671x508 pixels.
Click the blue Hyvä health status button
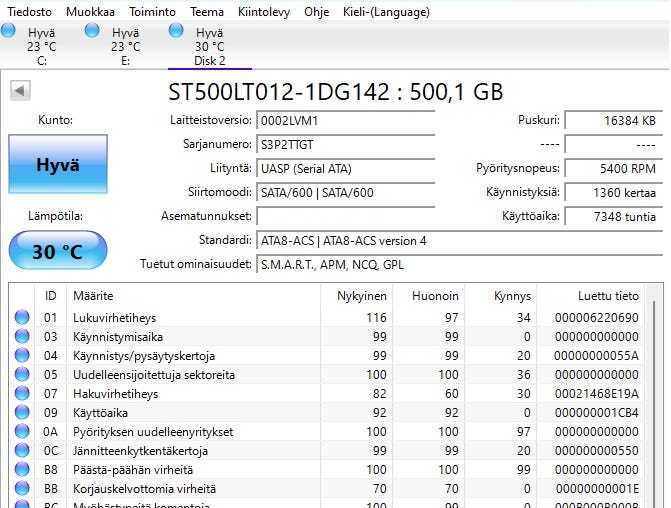[58, 165]
